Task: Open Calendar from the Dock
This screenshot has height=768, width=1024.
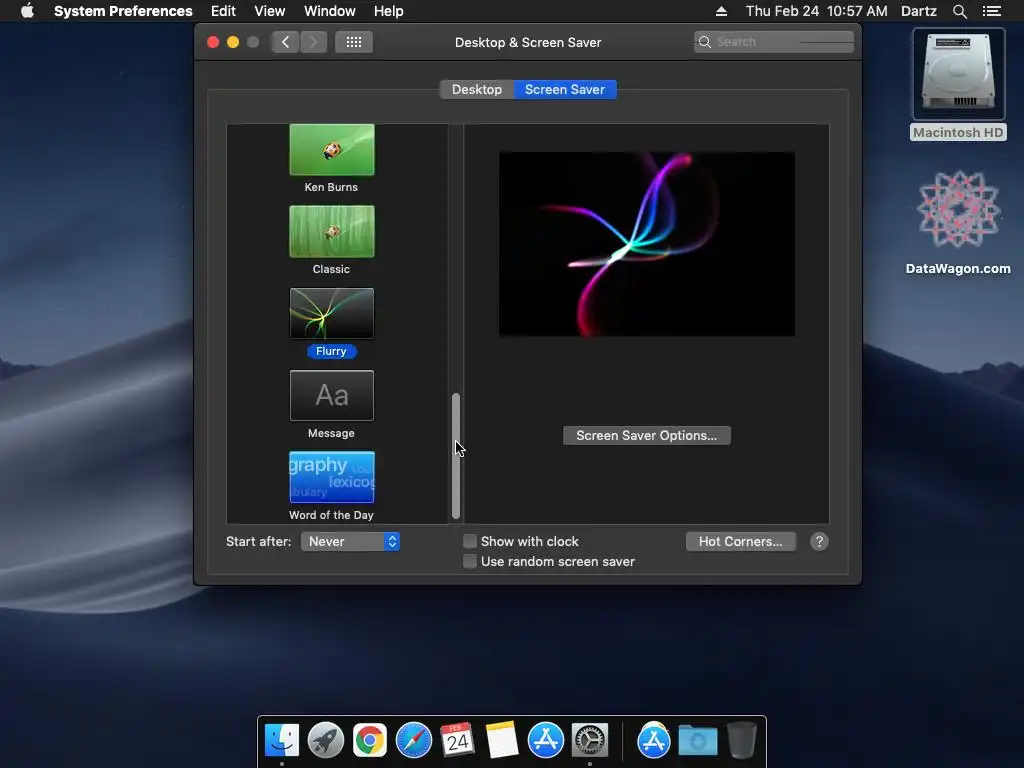Action: pos(457,740)
